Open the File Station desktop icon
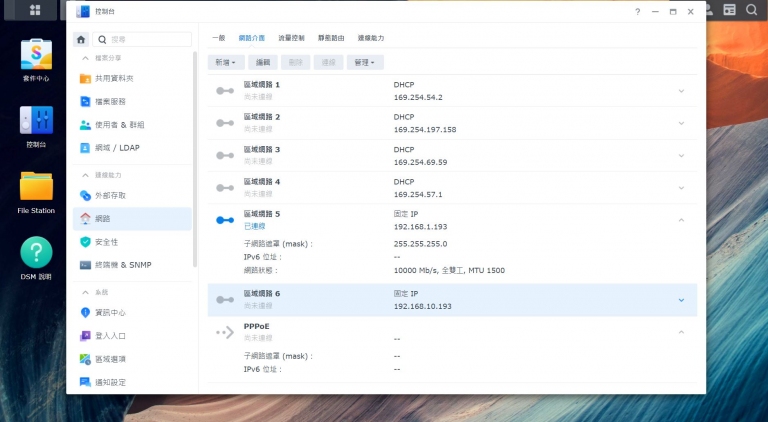Screen dimensions: 768x422 (36, 192)
